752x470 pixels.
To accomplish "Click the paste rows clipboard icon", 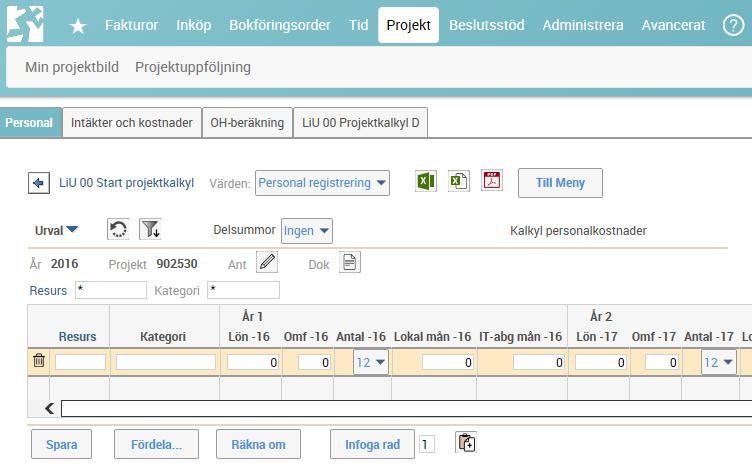I will 466,442.
